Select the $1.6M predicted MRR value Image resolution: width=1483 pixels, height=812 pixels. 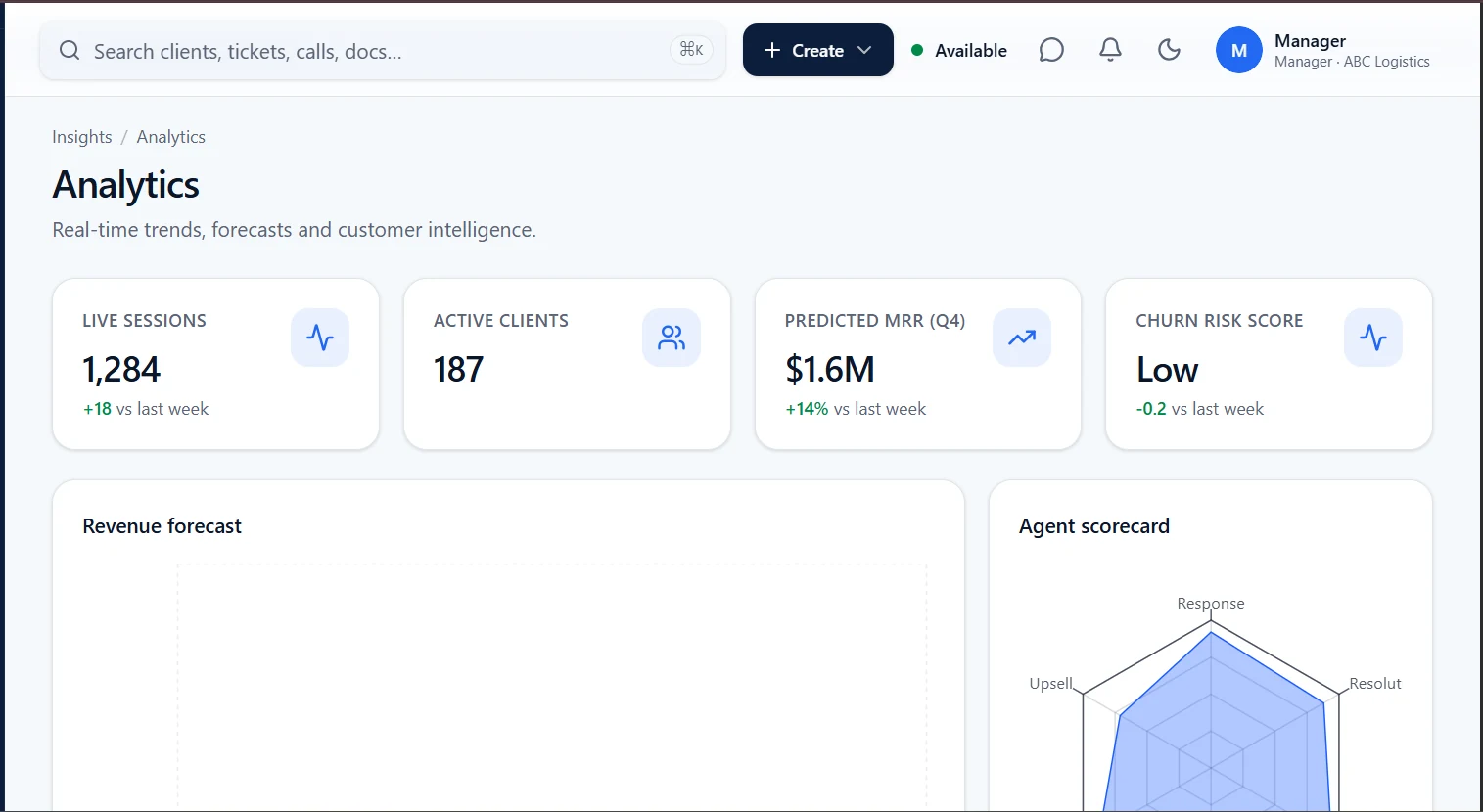[x=830, y=370]
